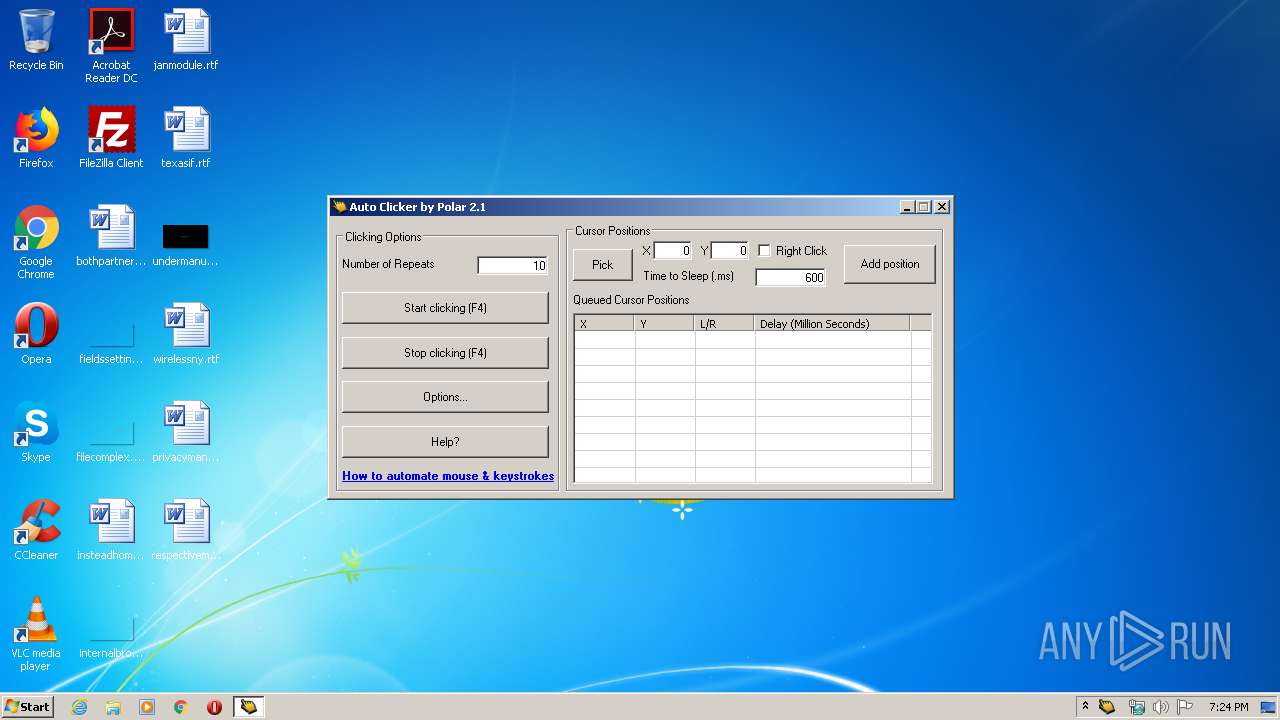Viewport: 1280px width, 720px height.
Task: Select the respectivem document icon
Action: click(x=186, y=531)
